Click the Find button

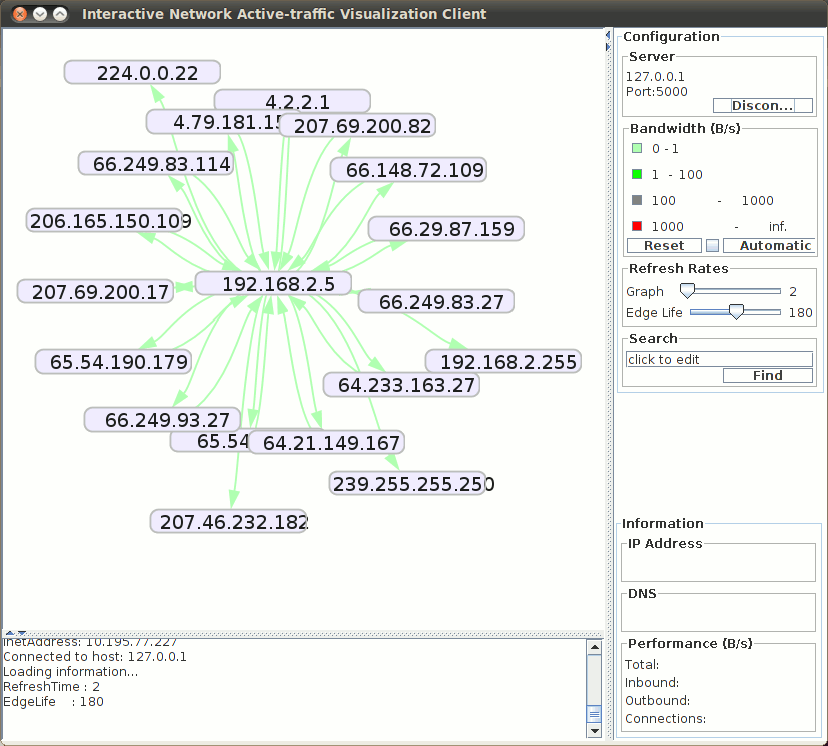767,376
